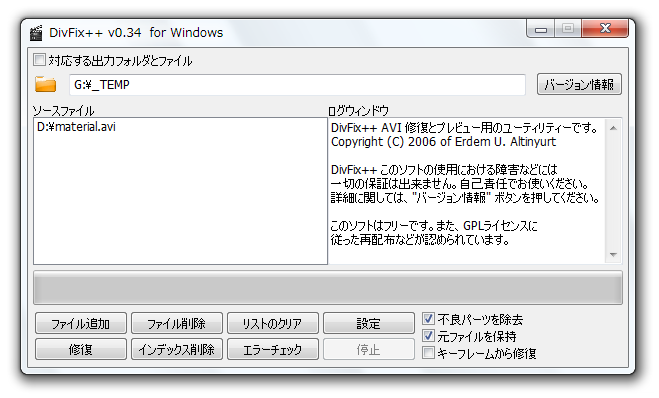
Task: Click インデックス削除 button
Action: [177, 349]
